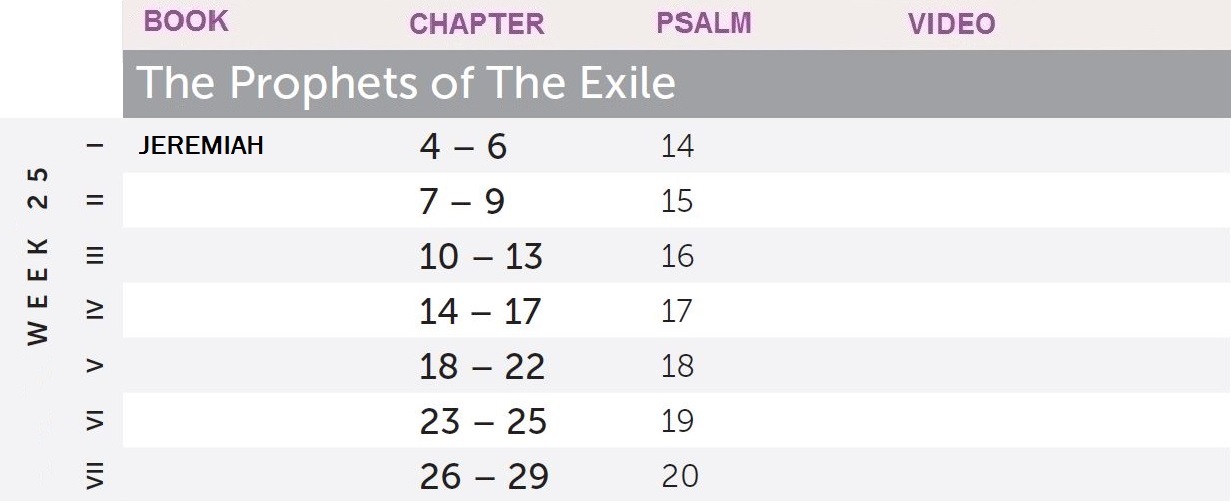Open chapters 14 – 17 reading
Image resolution: width=1231 pixels, height=501 pixels.
pyautogui.click(x=480, y=312)
